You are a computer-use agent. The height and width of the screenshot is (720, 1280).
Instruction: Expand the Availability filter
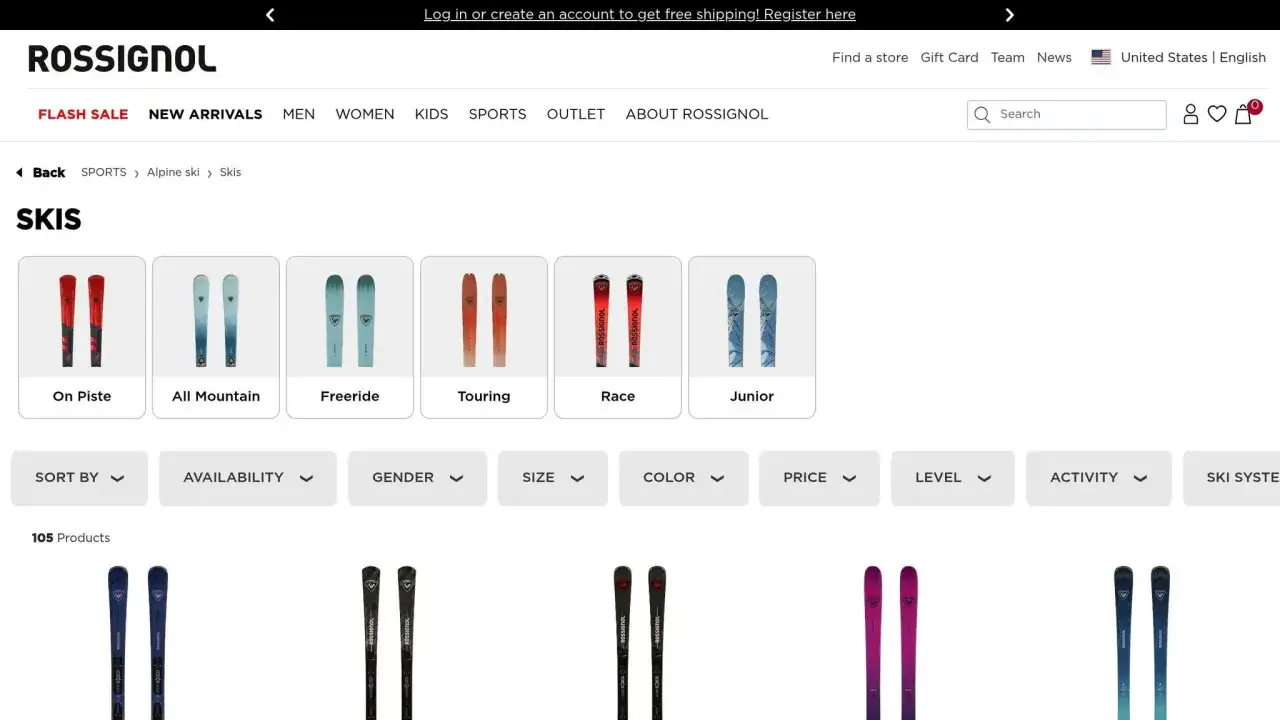pyautogui.click(x=248, y=478)
